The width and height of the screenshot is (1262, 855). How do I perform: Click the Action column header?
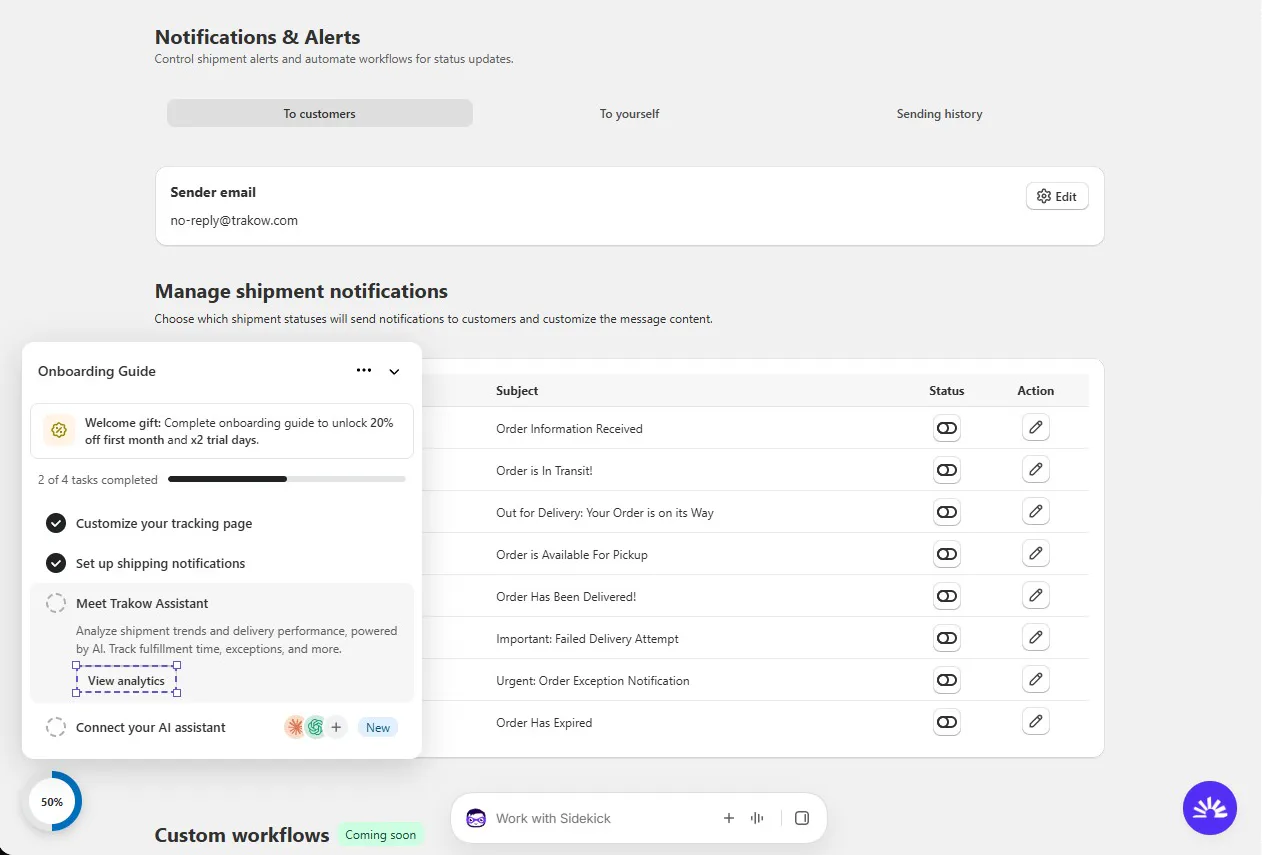click(1036, 390)
